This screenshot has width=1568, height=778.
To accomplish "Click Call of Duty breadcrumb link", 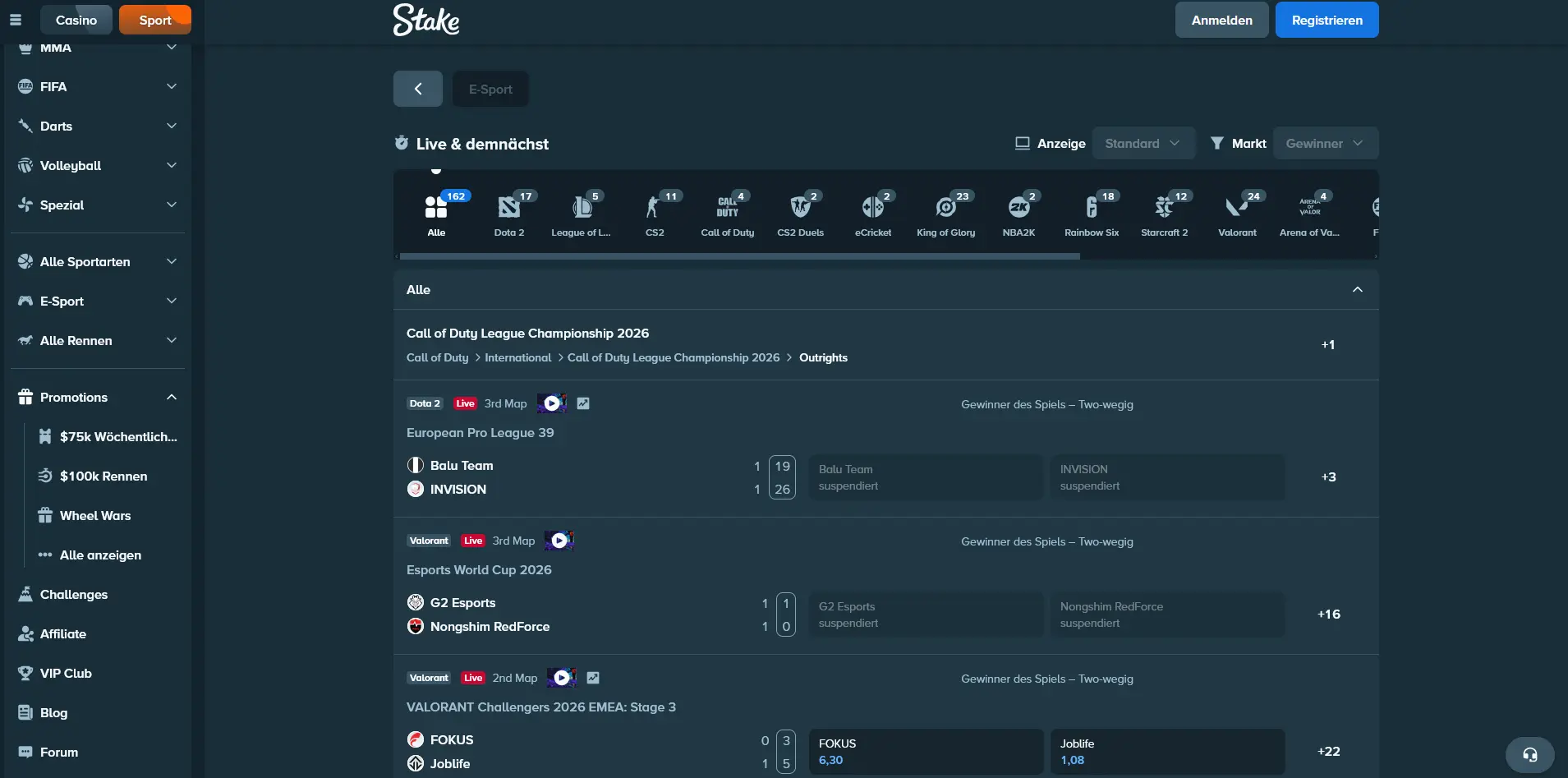I will pos(437,357).
